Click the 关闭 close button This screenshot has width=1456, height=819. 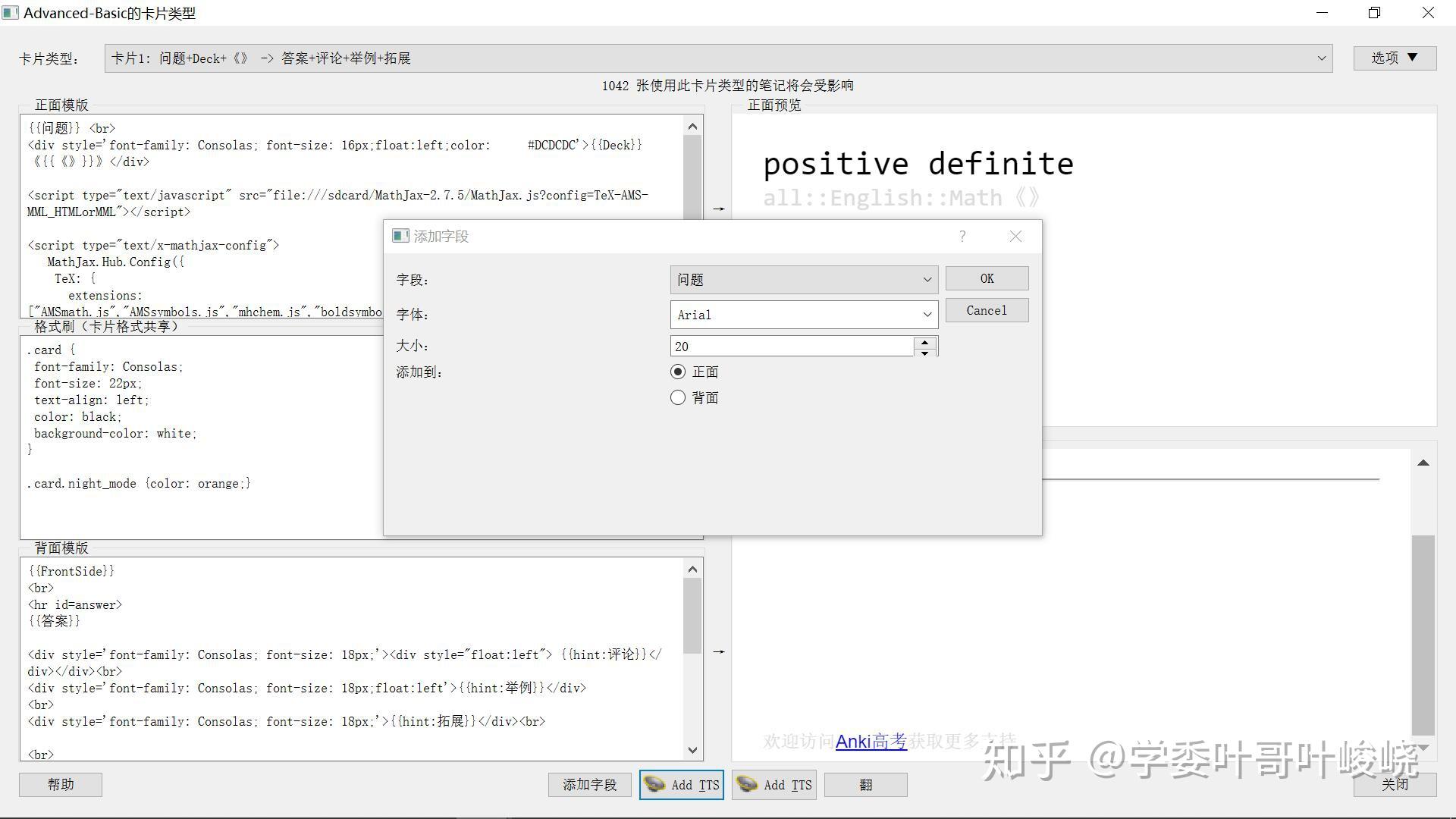(x=1395, y=785)
